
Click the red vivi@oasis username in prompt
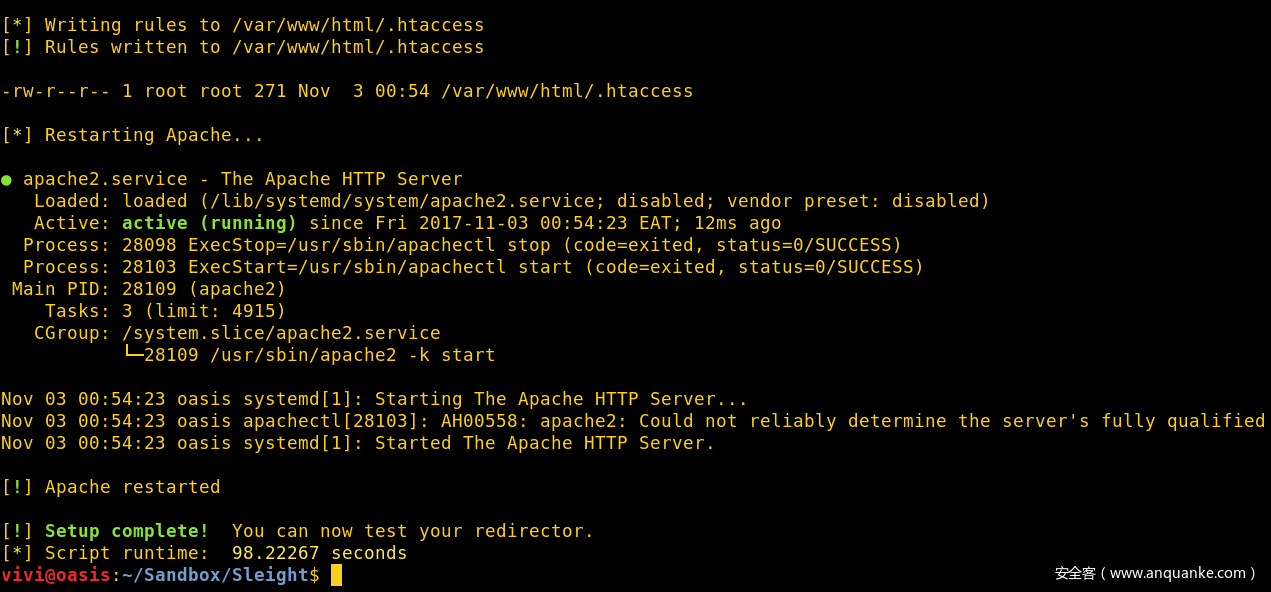pyautogui.click(x=56, y=575)
